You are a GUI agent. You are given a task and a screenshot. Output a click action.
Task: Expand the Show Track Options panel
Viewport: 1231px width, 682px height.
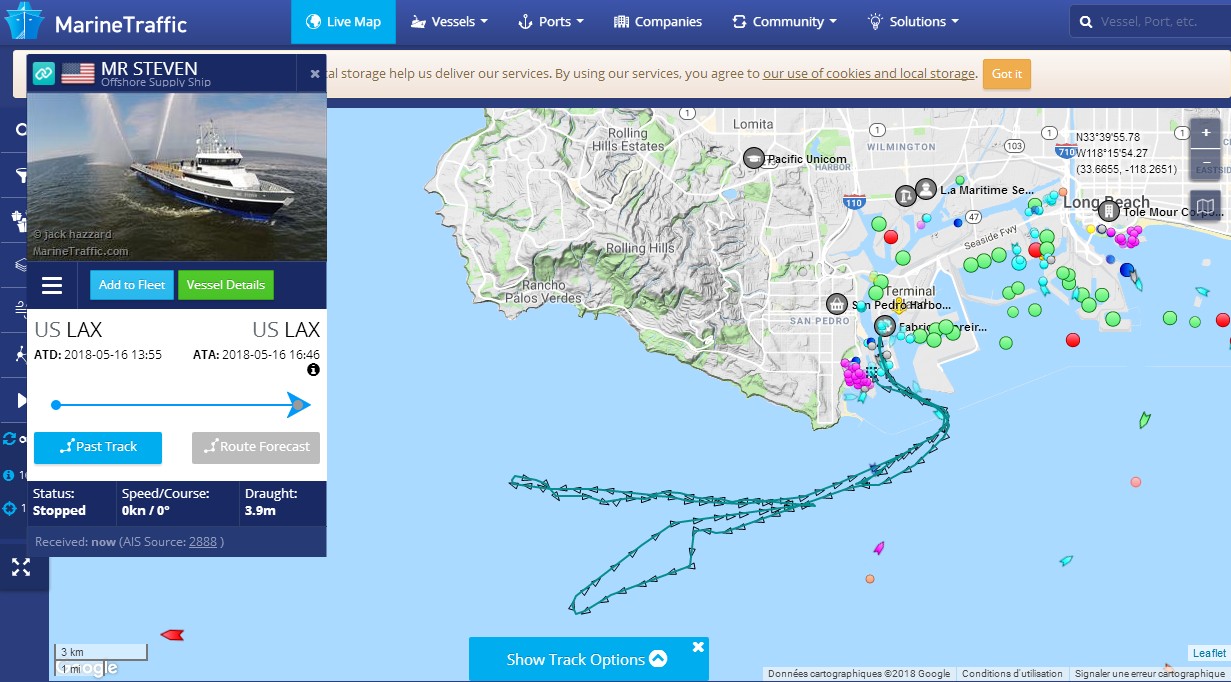click(x=587, y=659)
